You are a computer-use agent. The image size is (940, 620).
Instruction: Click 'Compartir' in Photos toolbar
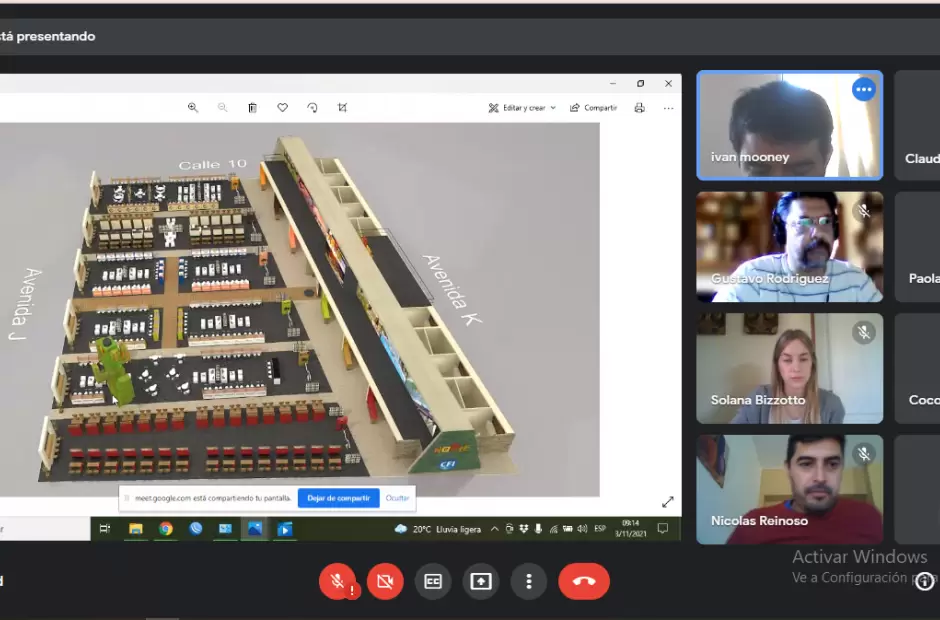click(x=593, y=108)
